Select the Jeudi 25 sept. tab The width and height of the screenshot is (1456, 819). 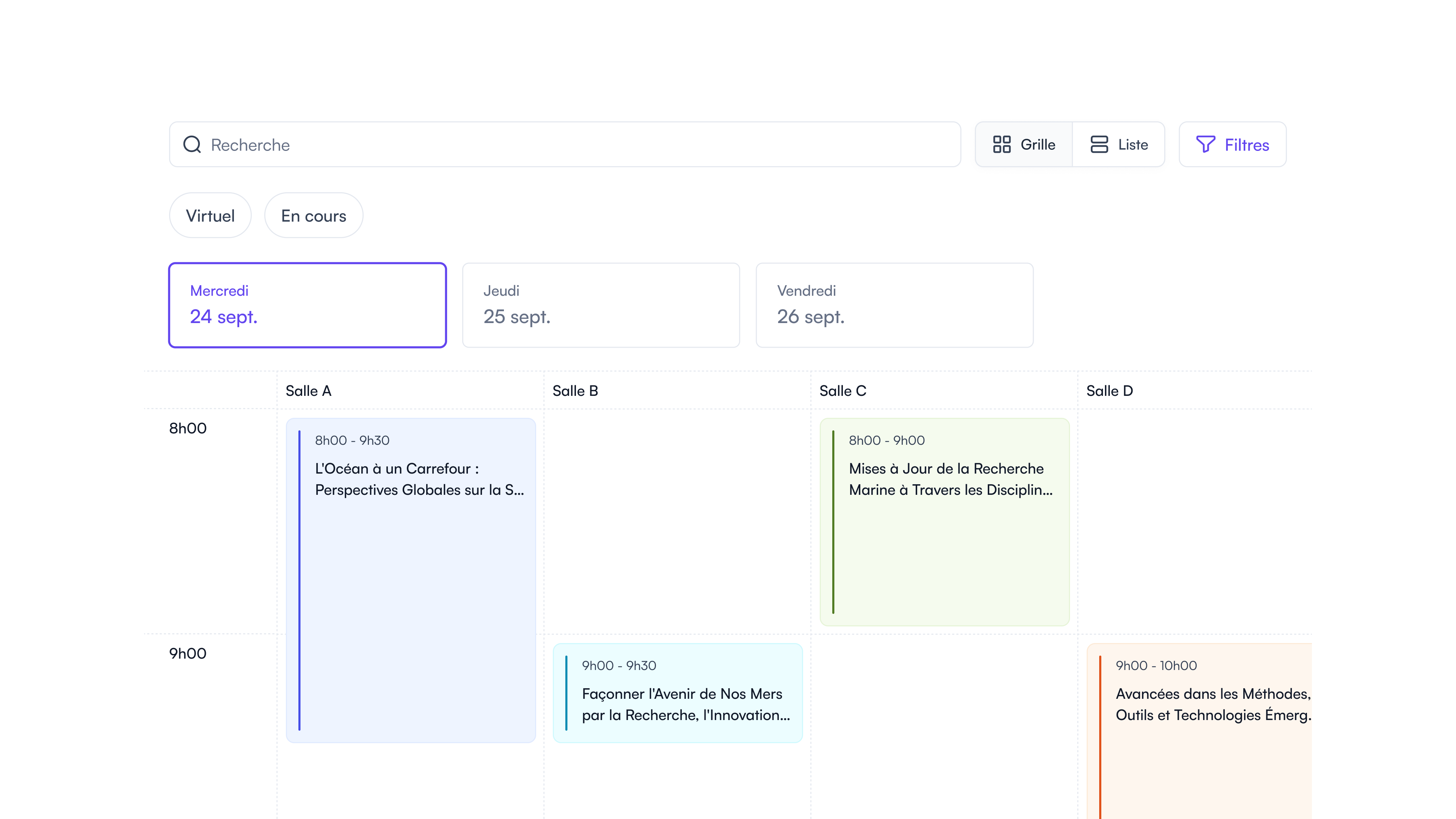tap(601, 305)
